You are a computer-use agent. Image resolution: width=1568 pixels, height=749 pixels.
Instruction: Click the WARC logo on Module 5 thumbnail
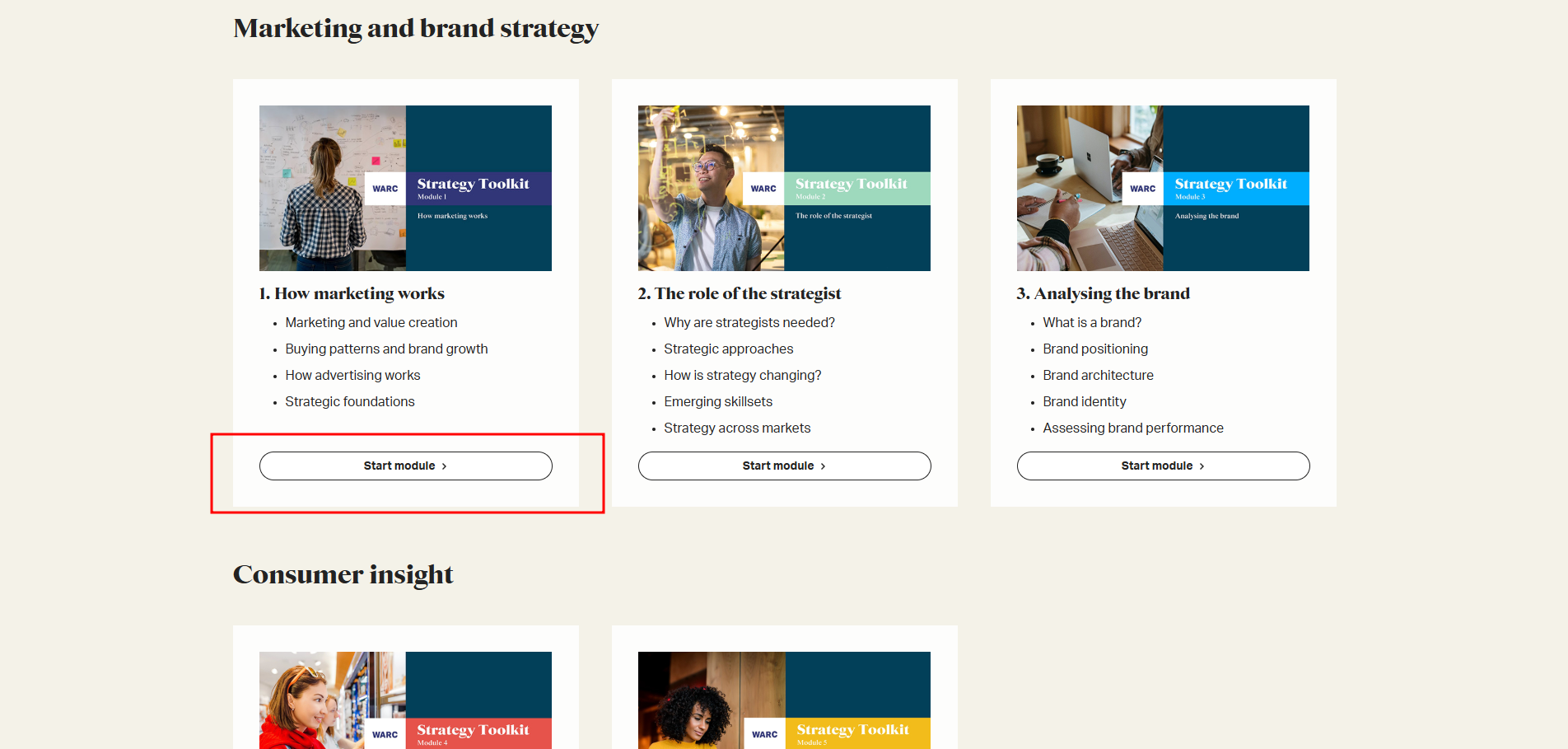tap(764, 734)
